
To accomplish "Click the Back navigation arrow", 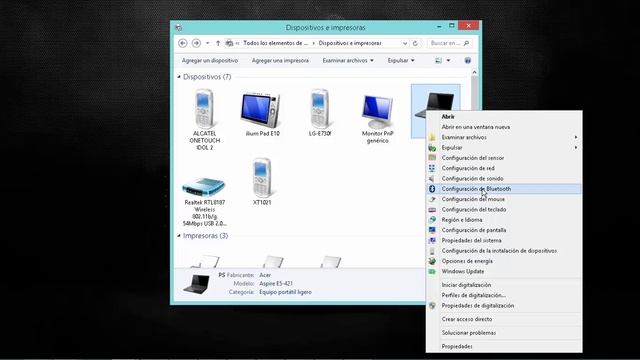I will (183, 43).
